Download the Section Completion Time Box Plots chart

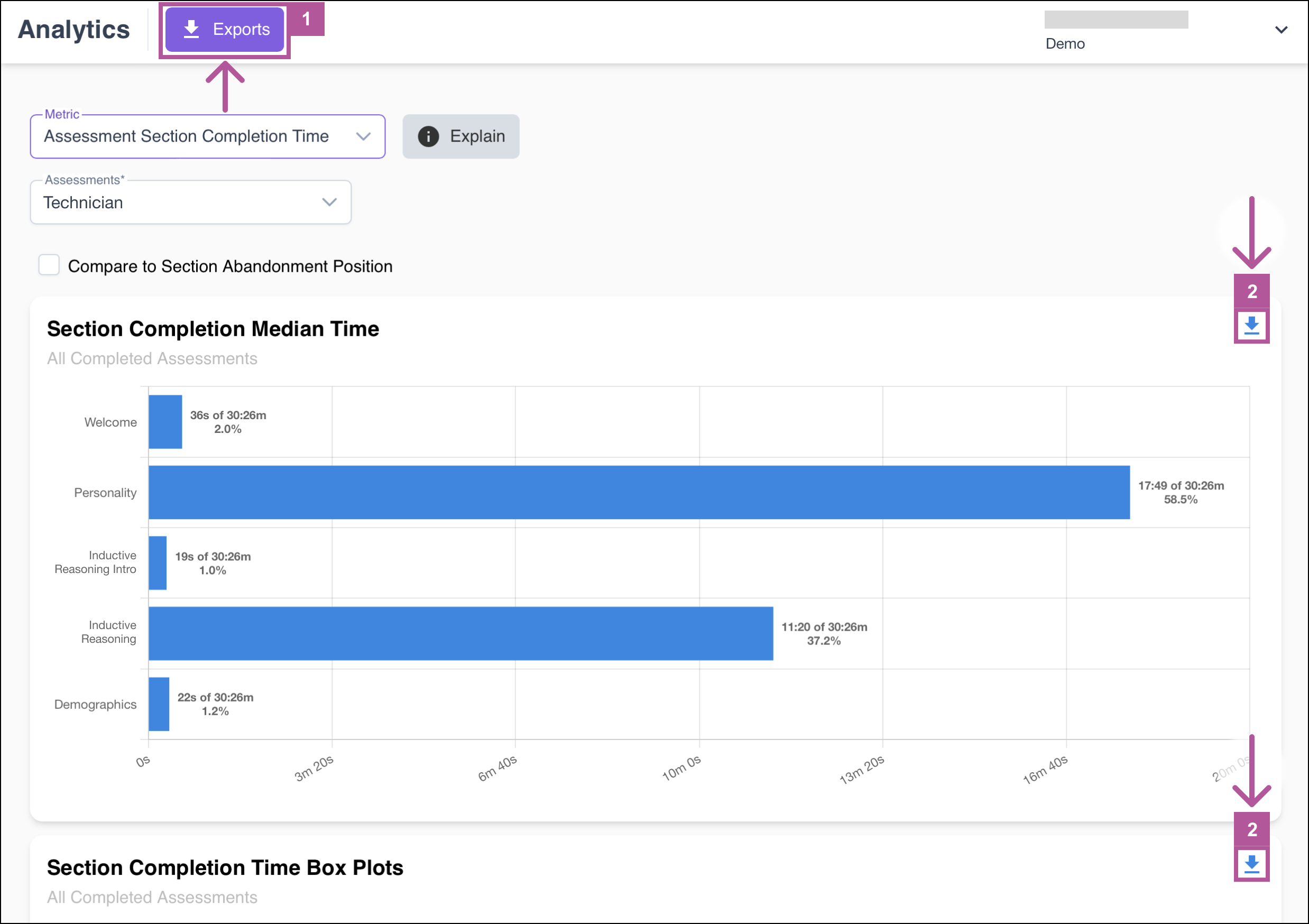click(1251, 864)
